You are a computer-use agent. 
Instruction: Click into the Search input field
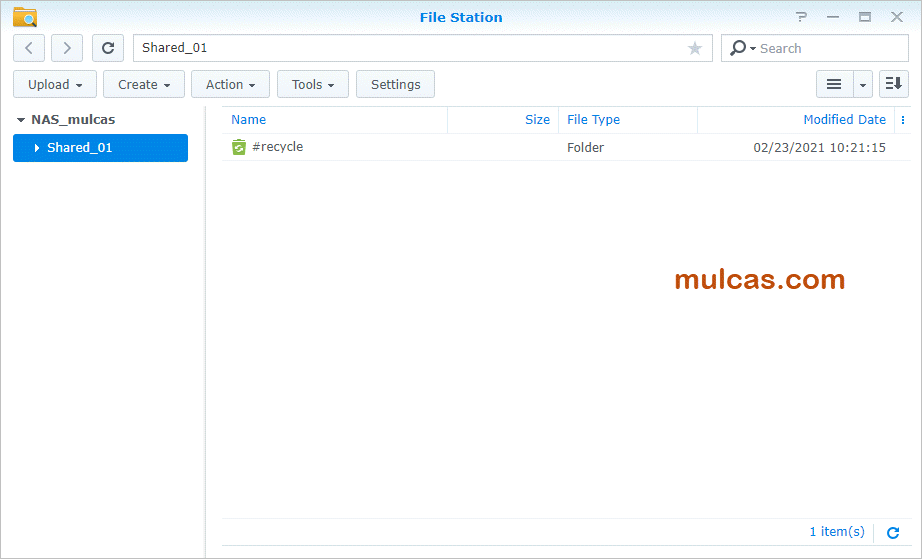click(x=830, y=48)
